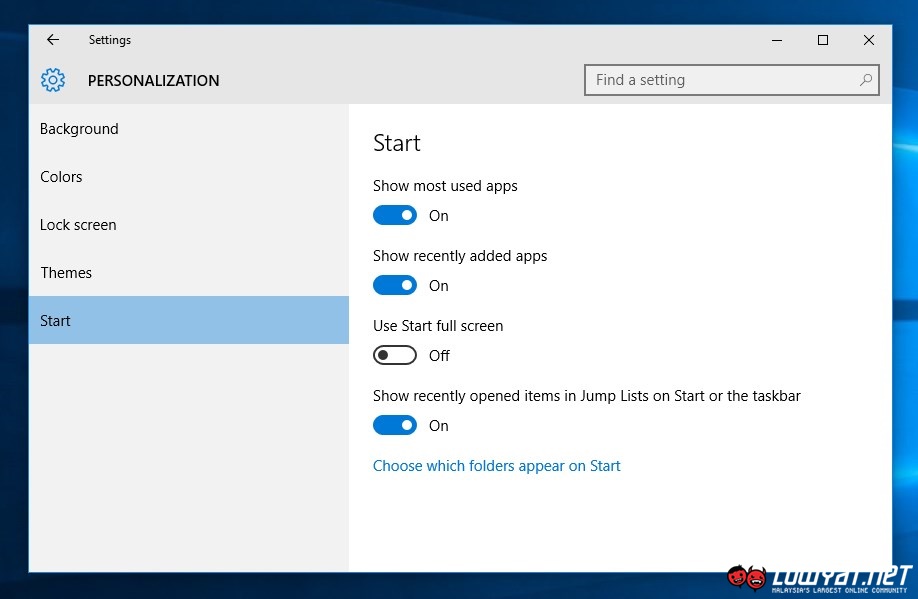Disable Show recently added apps toggle
Image resolution: width=918 pixels, height=599 pixels.
(395, 286)
